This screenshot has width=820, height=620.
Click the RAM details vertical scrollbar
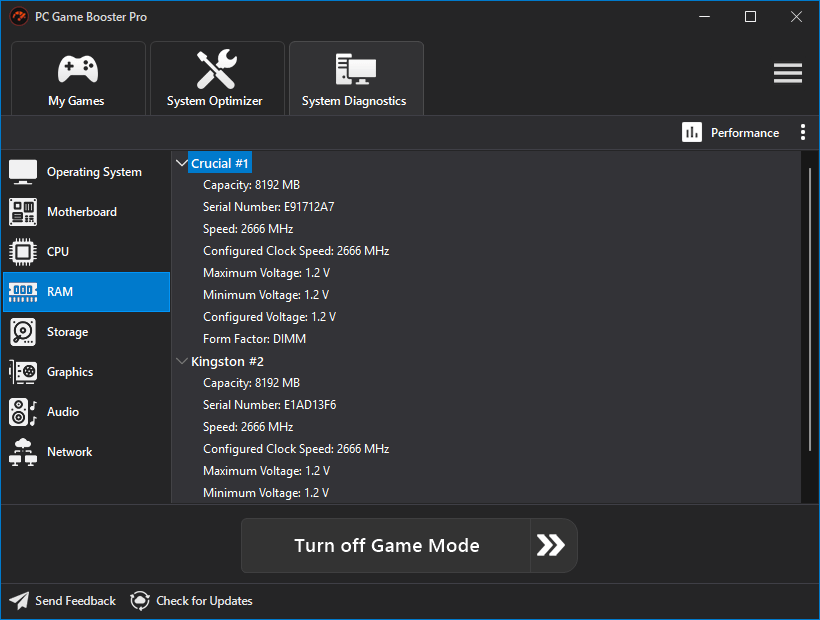pyautogui.click(x=810, y=308)
